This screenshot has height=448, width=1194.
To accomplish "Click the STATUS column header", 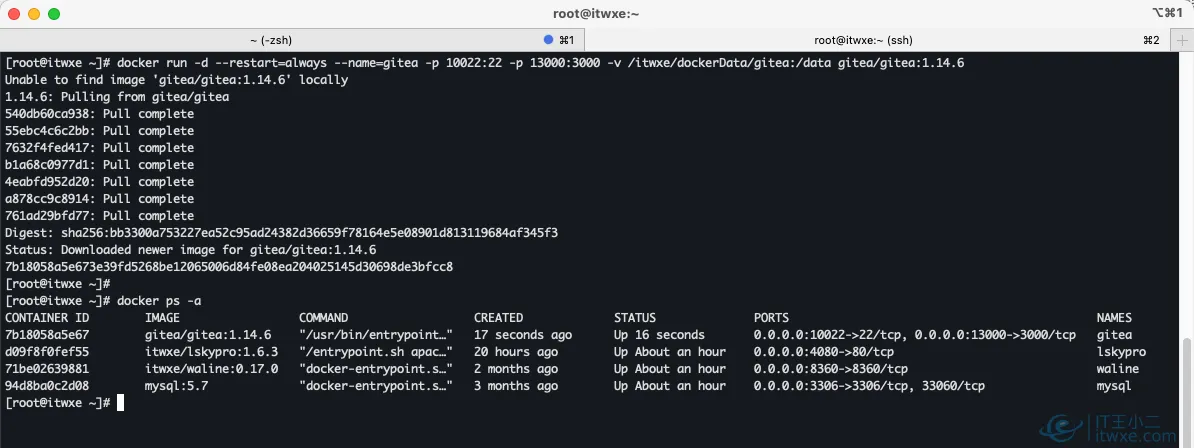I will [x=635, y=318].
